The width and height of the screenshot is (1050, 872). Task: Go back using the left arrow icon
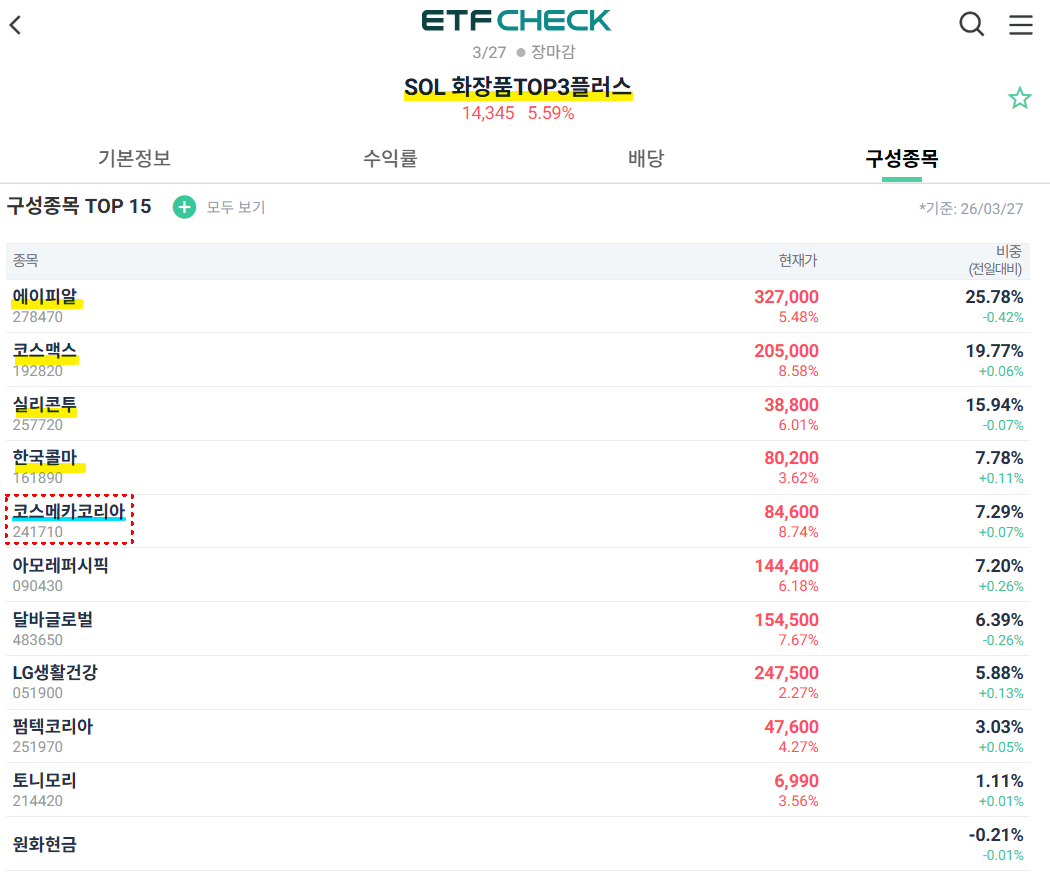[15, 25]
